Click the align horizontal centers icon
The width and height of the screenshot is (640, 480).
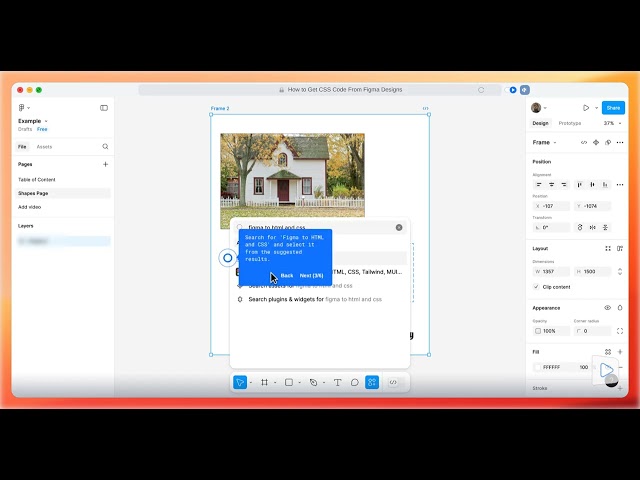(x=551, y=185)
